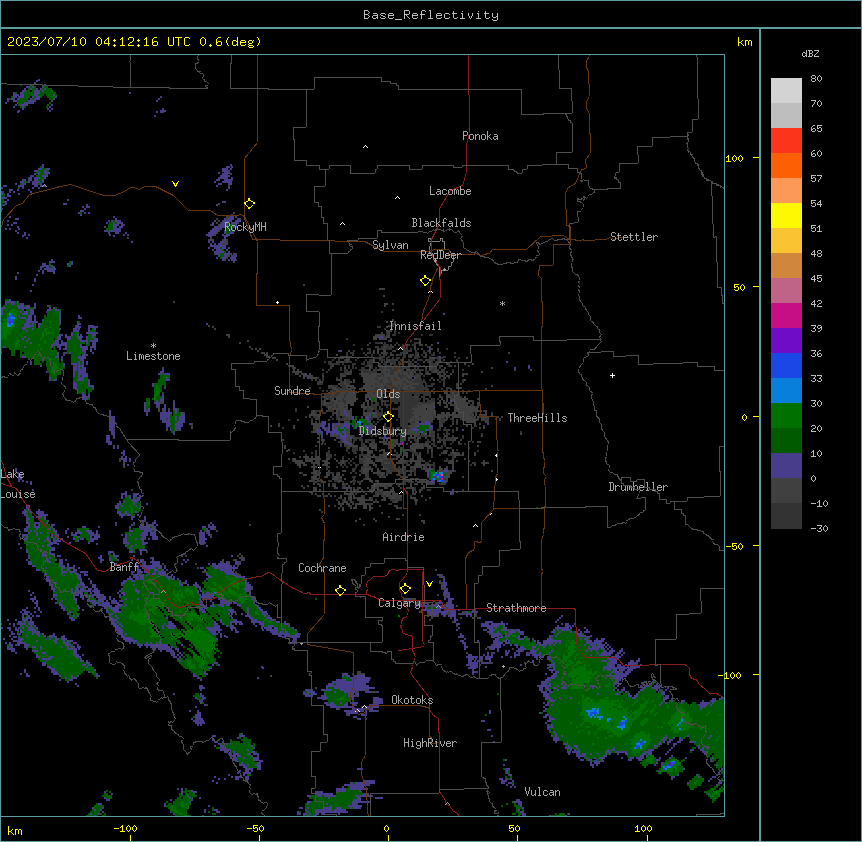Select the purple 36-39 dBZ legend swatch

tap(786, 340)
